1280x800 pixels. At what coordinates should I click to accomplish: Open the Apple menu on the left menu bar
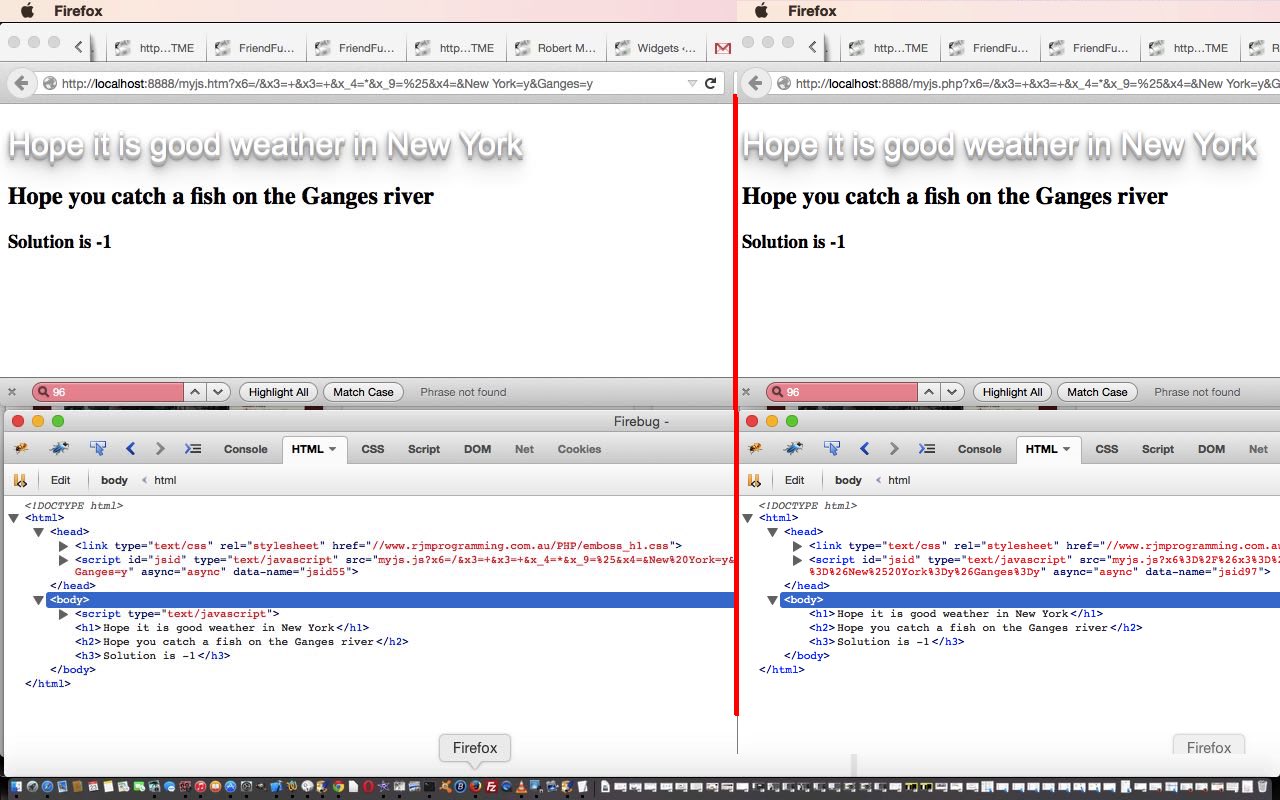point(27,11)
